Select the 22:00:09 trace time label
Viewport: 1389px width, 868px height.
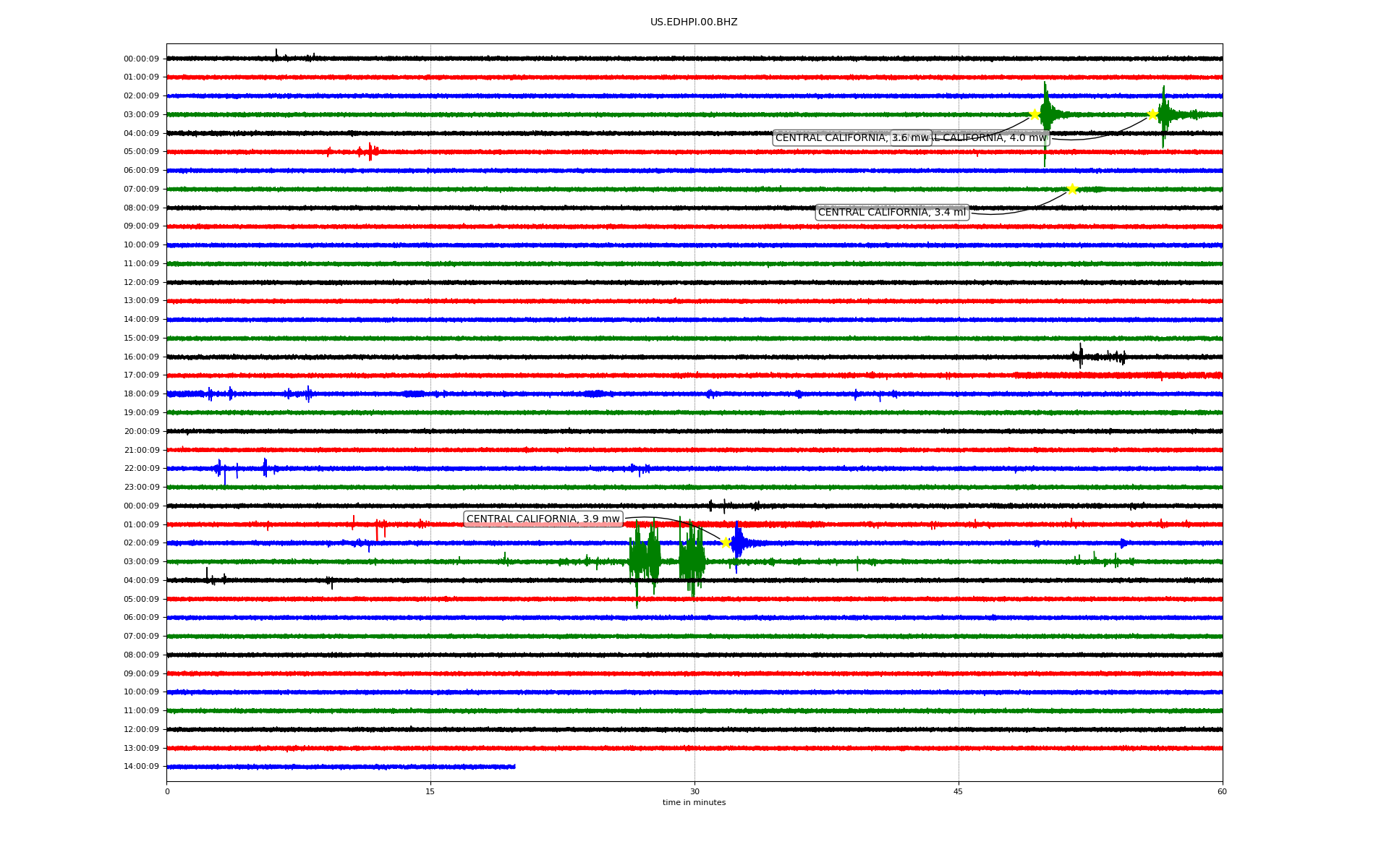(x=141, y=469)
